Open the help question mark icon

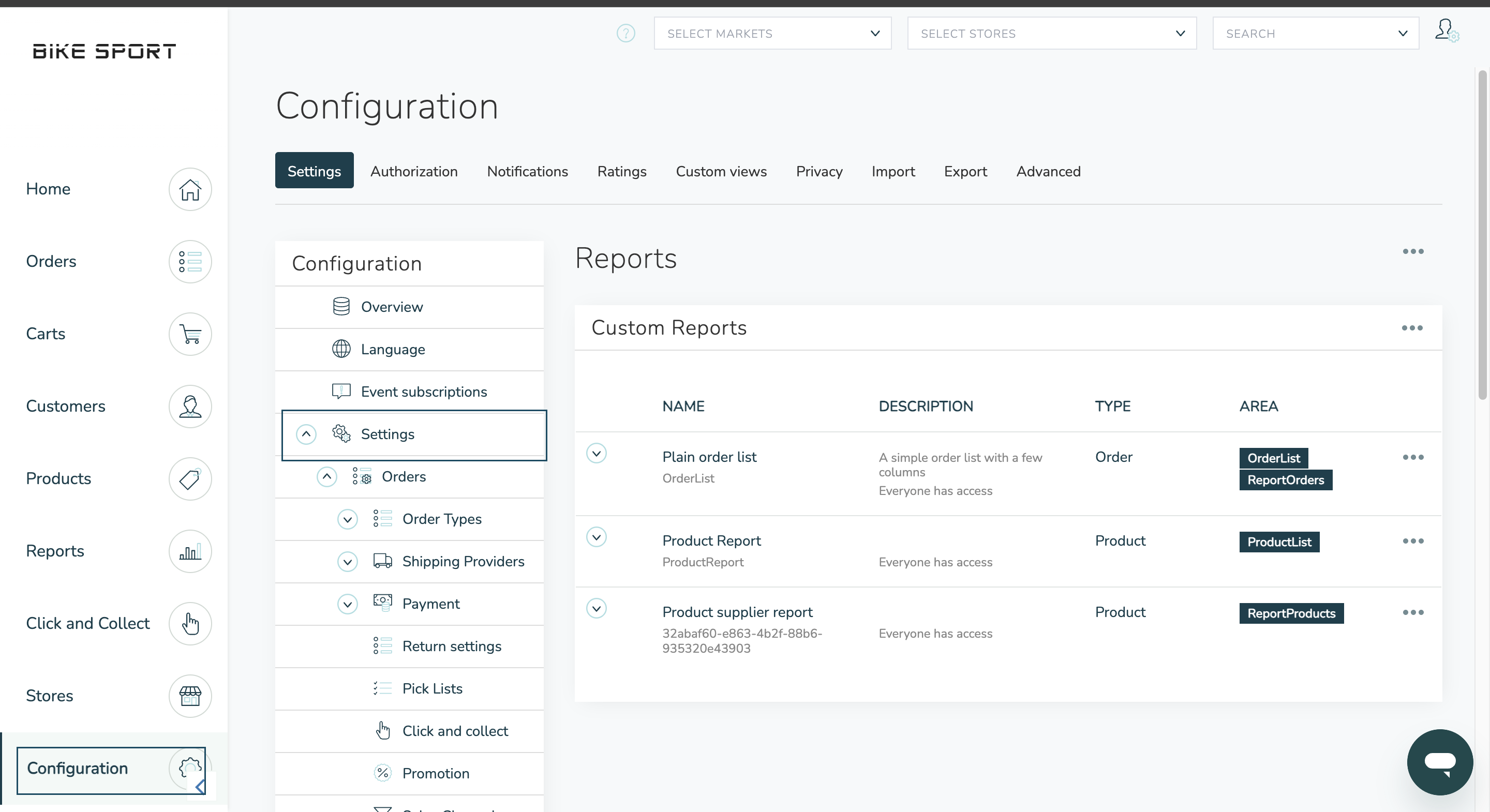click(x=625, y=34)
